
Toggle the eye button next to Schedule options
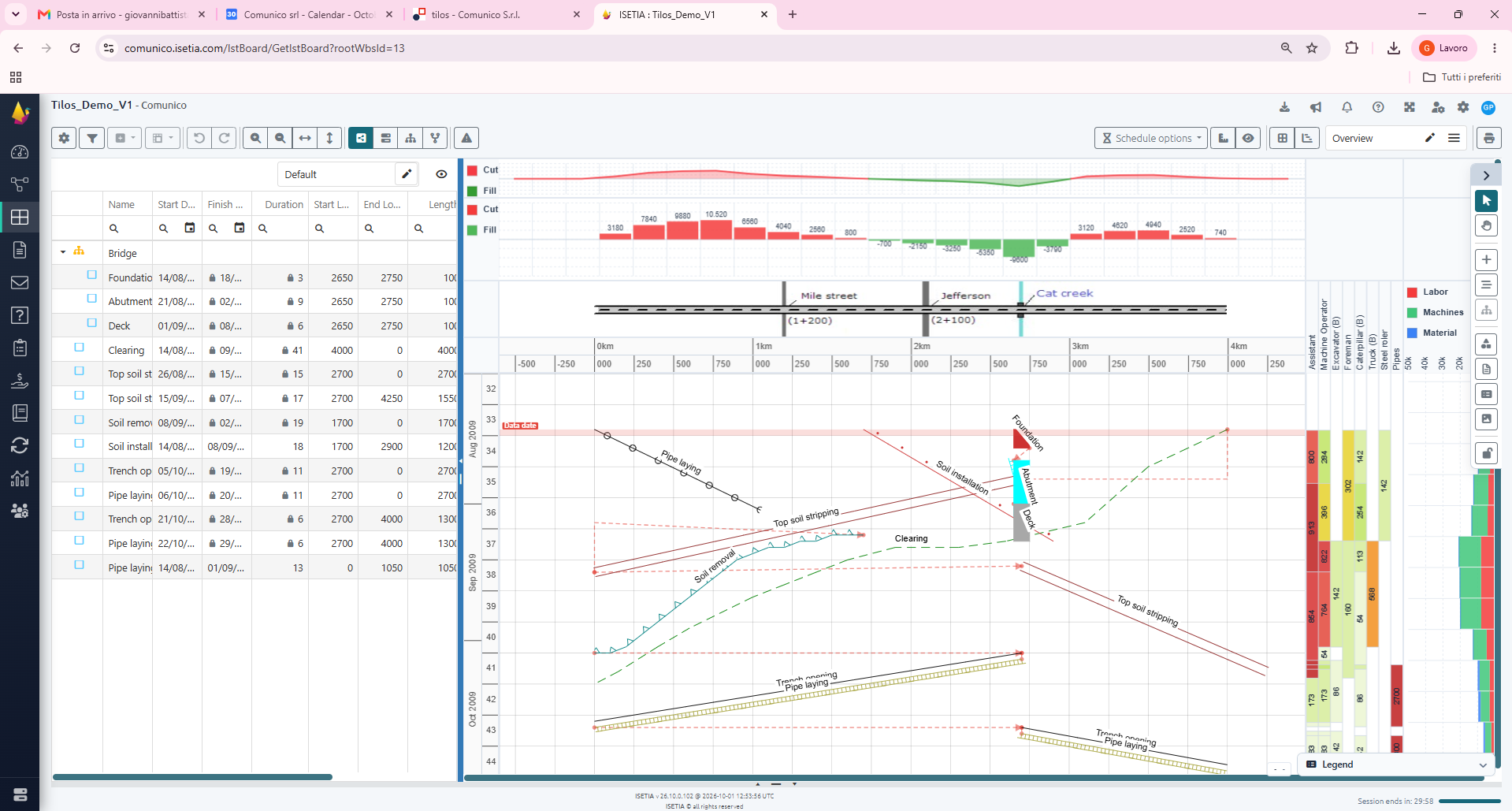(x=1248, y=138)
